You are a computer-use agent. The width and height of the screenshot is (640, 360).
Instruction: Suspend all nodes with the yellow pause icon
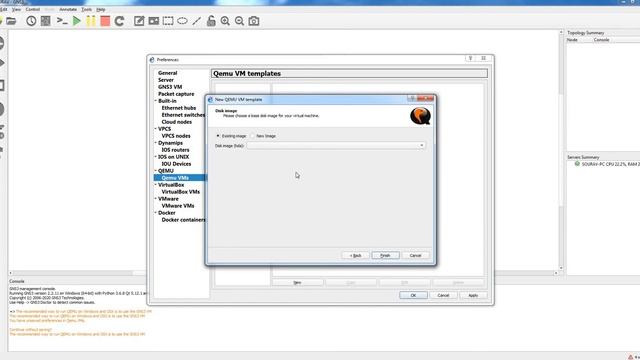tap(91, 21)
